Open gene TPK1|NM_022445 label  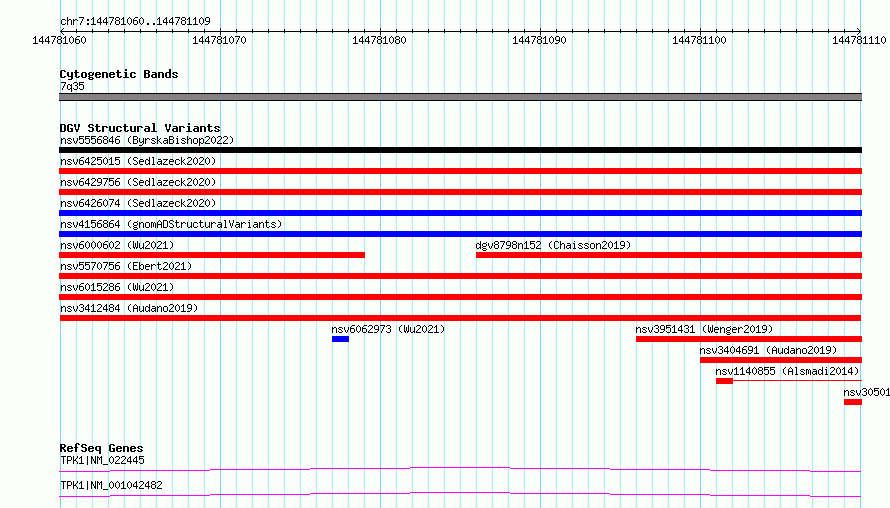click(x=102, y=460)
